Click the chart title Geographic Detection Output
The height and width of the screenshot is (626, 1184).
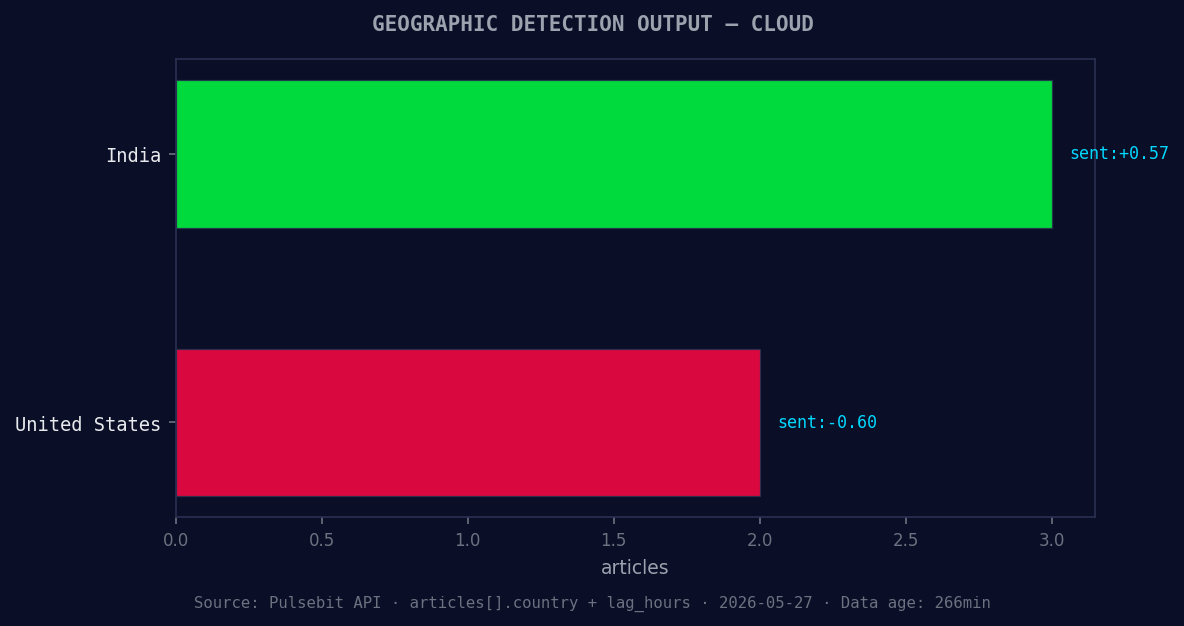tap(593, 24)
